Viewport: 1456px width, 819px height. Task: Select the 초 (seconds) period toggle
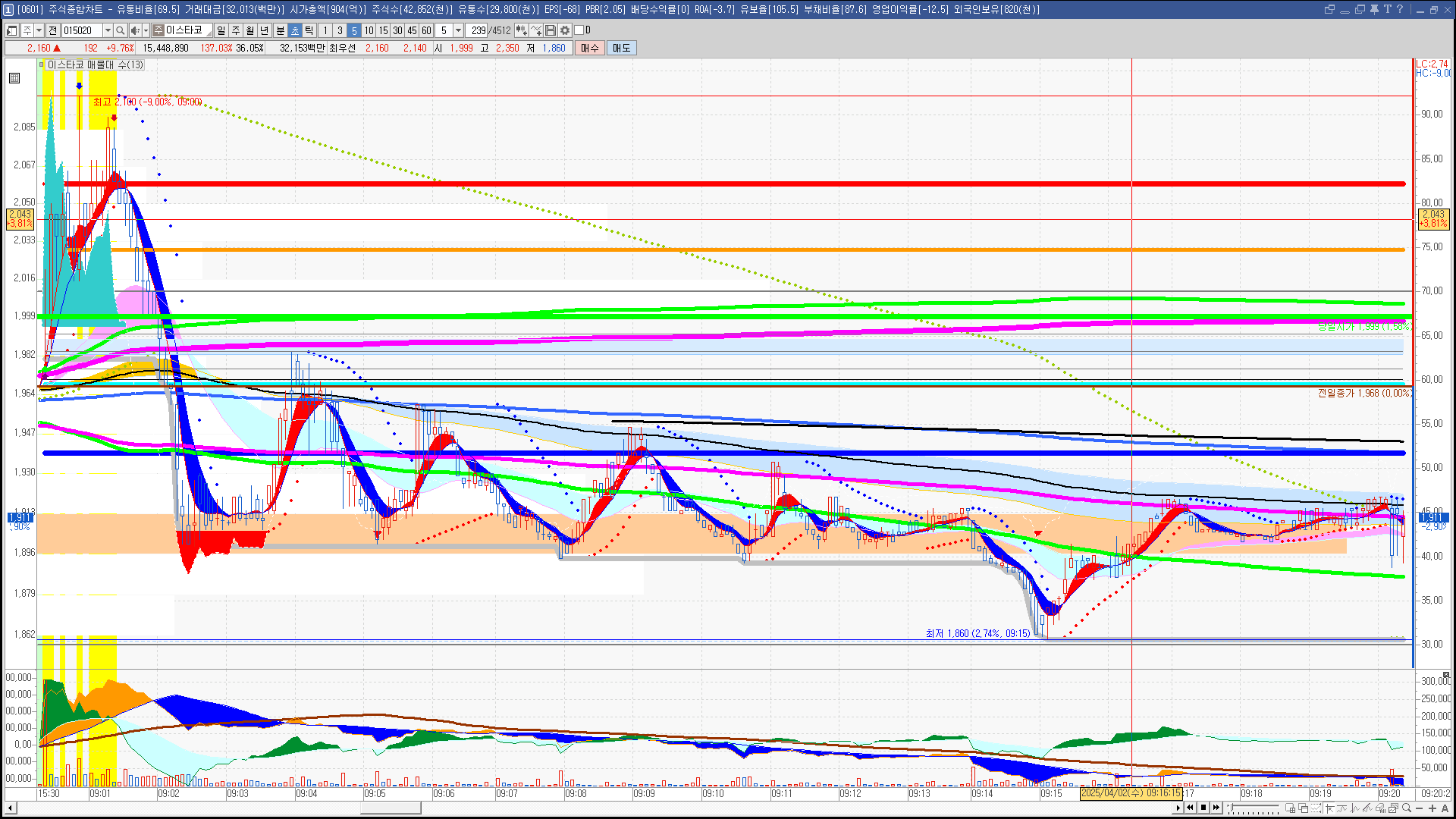pos(295,30)
